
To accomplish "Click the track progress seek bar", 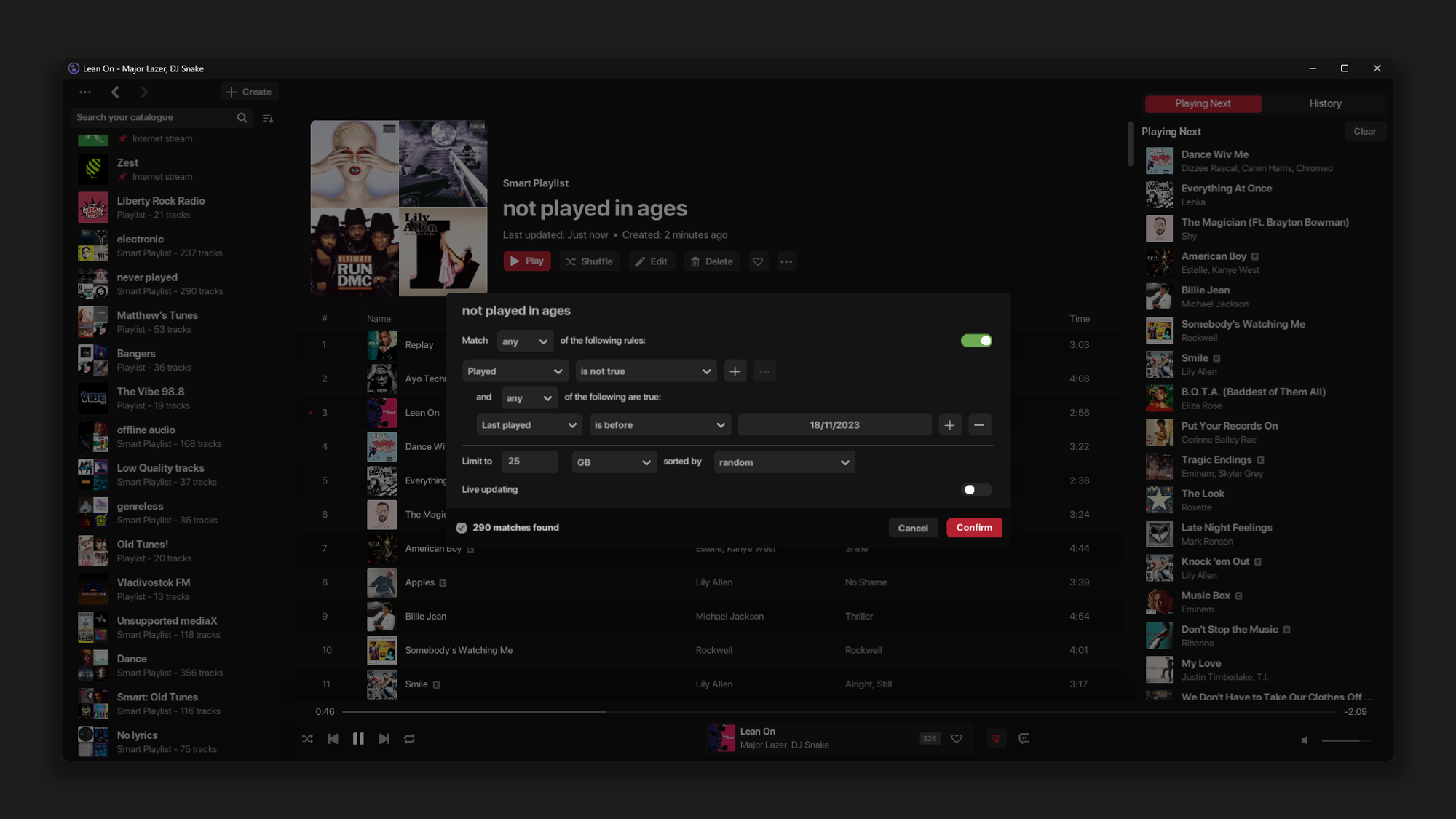I will click(837, 711).
